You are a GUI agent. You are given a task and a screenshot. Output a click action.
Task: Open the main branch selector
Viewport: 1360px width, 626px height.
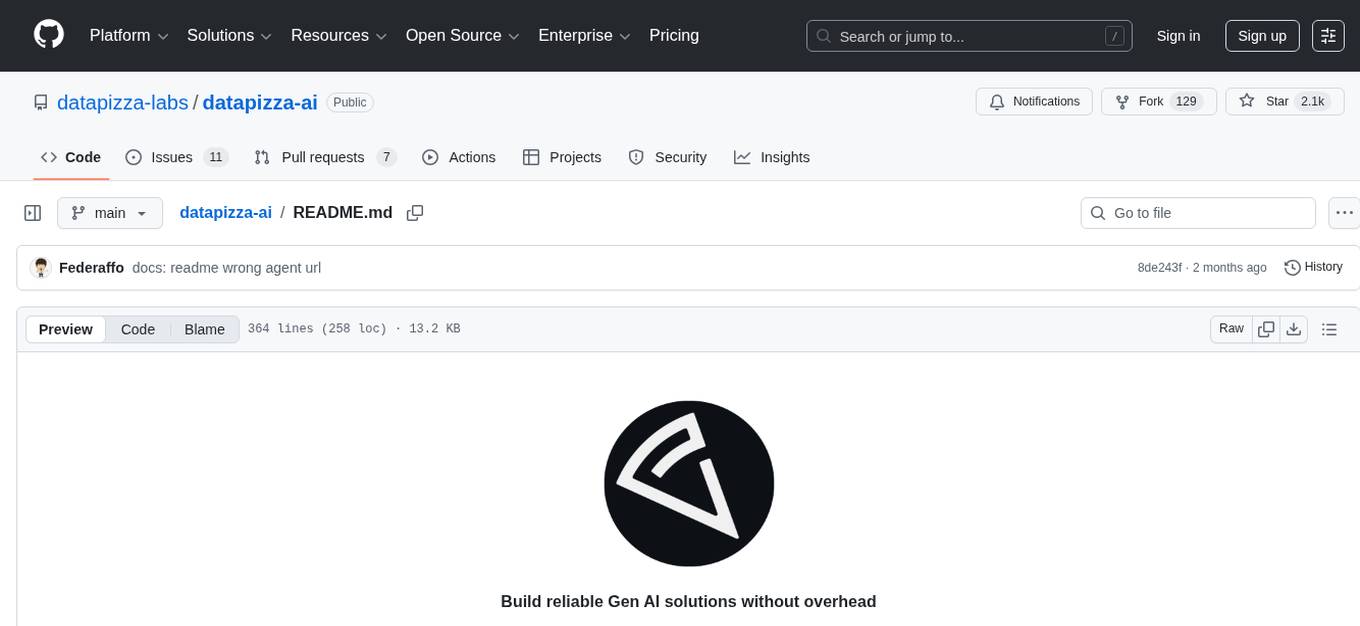[109, 212]
